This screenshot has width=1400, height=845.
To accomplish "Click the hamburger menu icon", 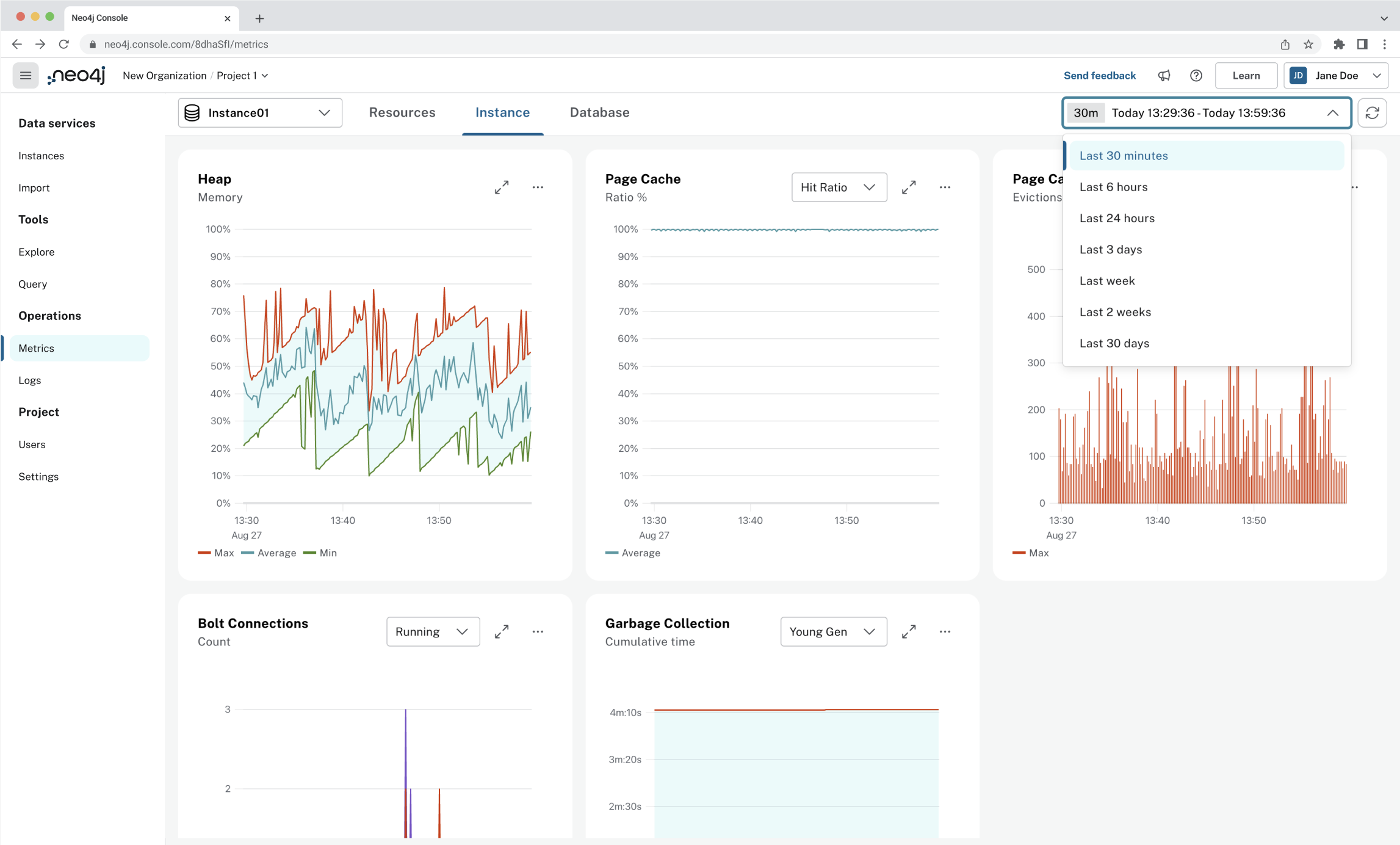I will pos(26,76).
